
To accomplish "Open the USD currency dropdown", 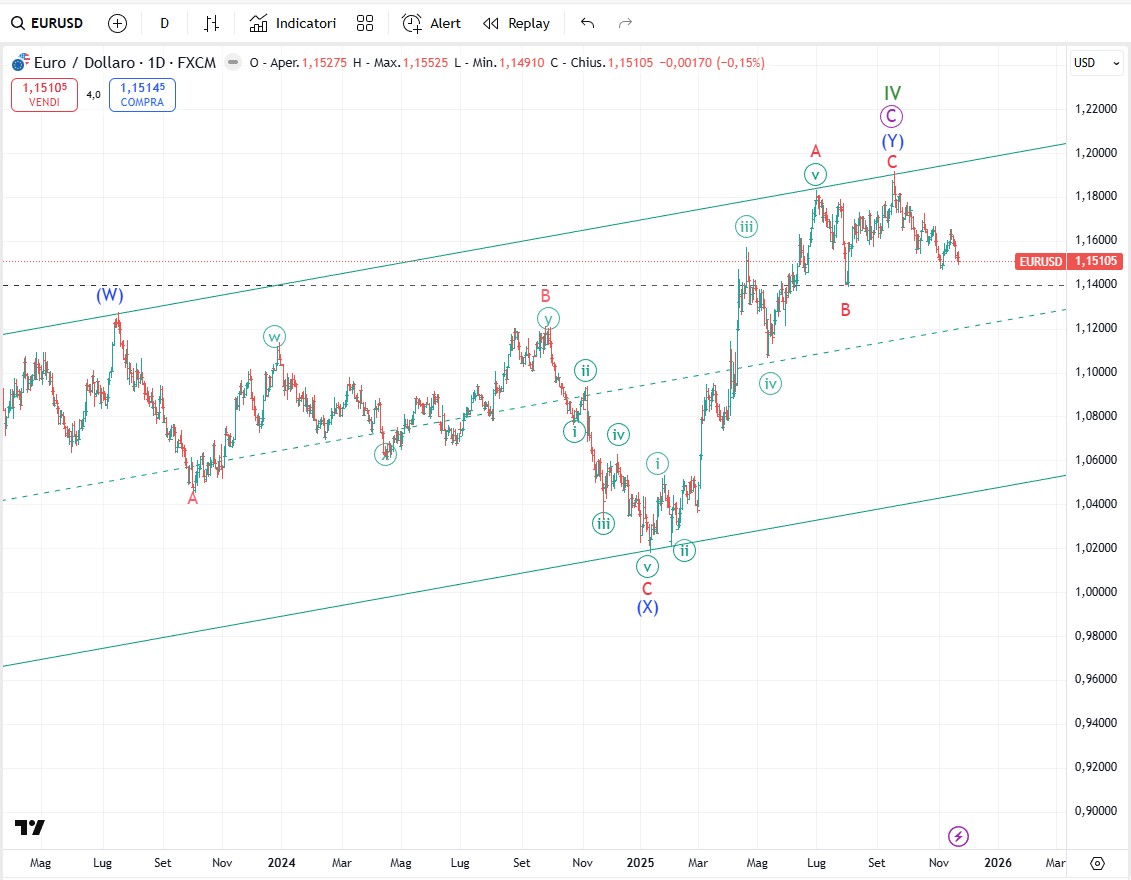I will [1096, 63].
